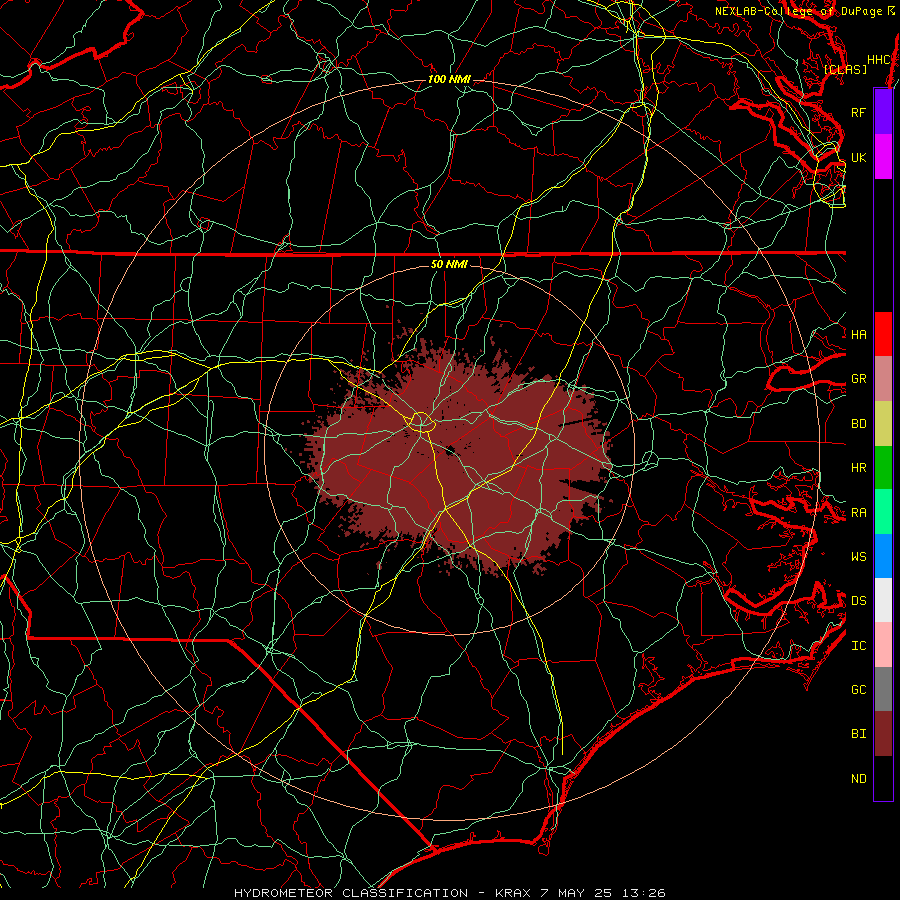
Task: Click the HA red legend swatch
Action: click(883, 334)
